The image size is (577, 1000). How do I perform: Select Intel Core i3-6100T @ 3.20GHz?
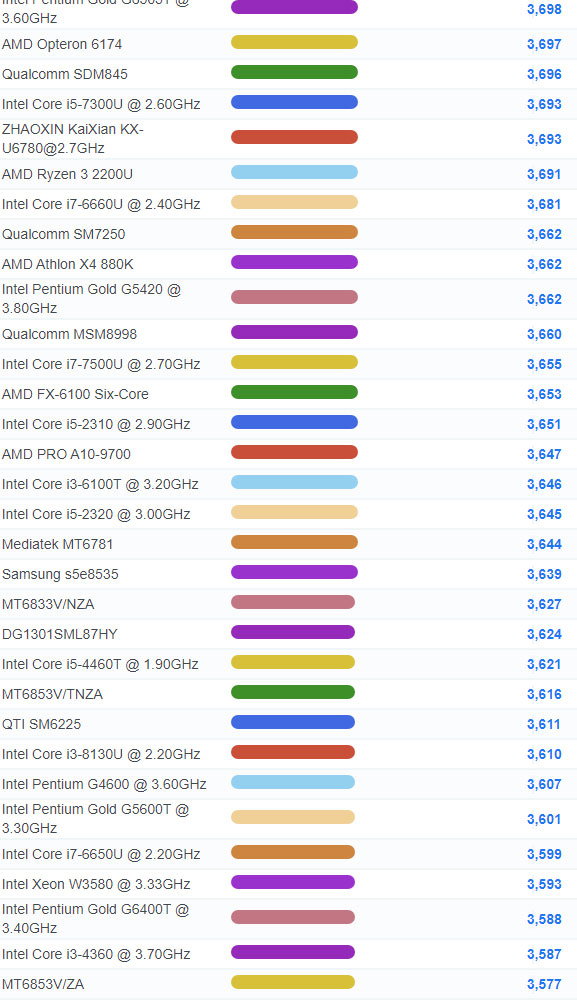pyautogui.click(x=100, y=484)
